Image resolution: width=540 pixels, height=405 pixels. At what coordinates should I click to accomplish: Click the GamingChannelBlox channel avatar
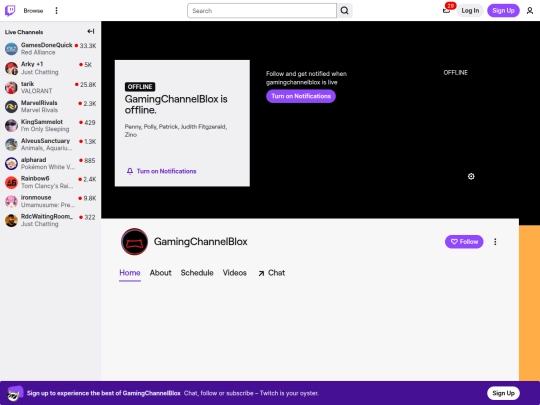(x=134, y=242)
